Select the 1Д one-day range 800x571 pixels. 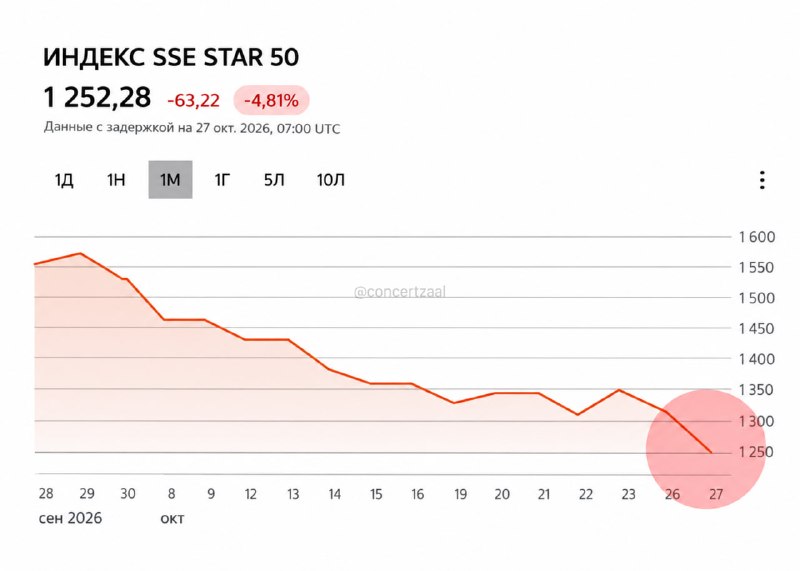(x=64, y=180)
